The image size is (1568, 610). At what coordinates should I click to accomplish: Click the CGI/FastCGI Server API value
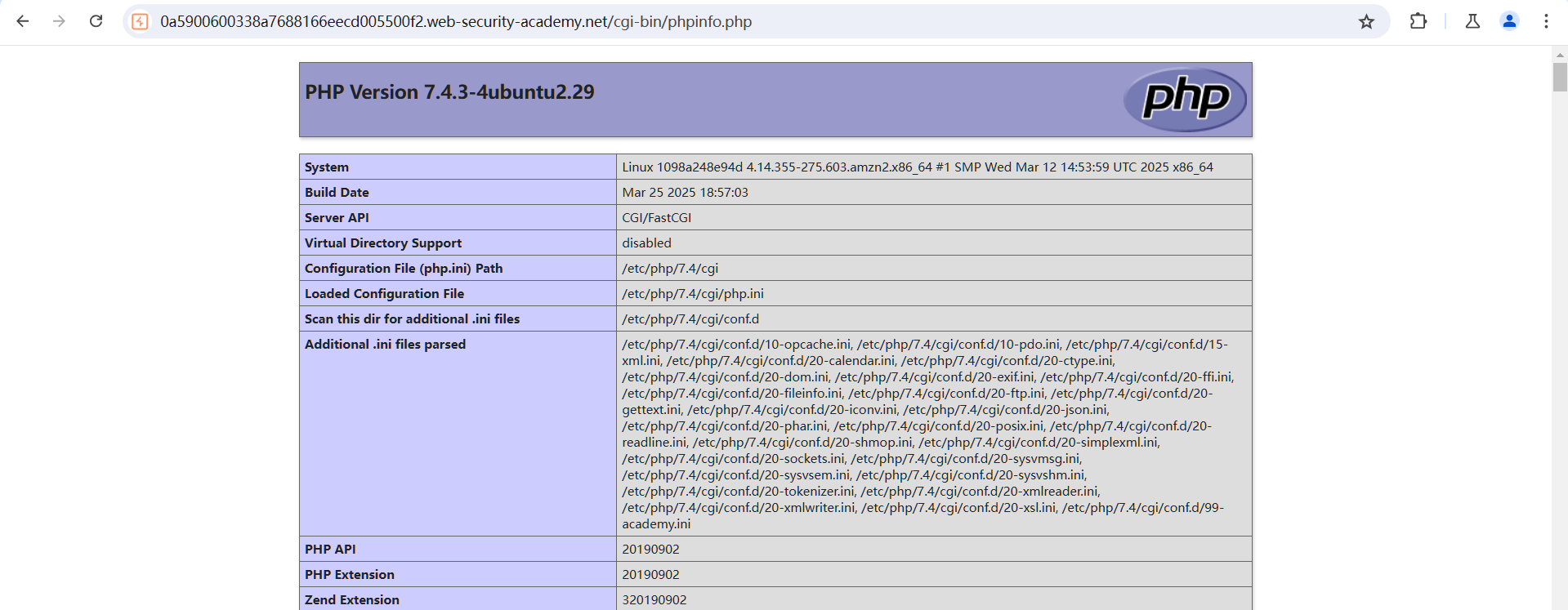coord(656,218)
